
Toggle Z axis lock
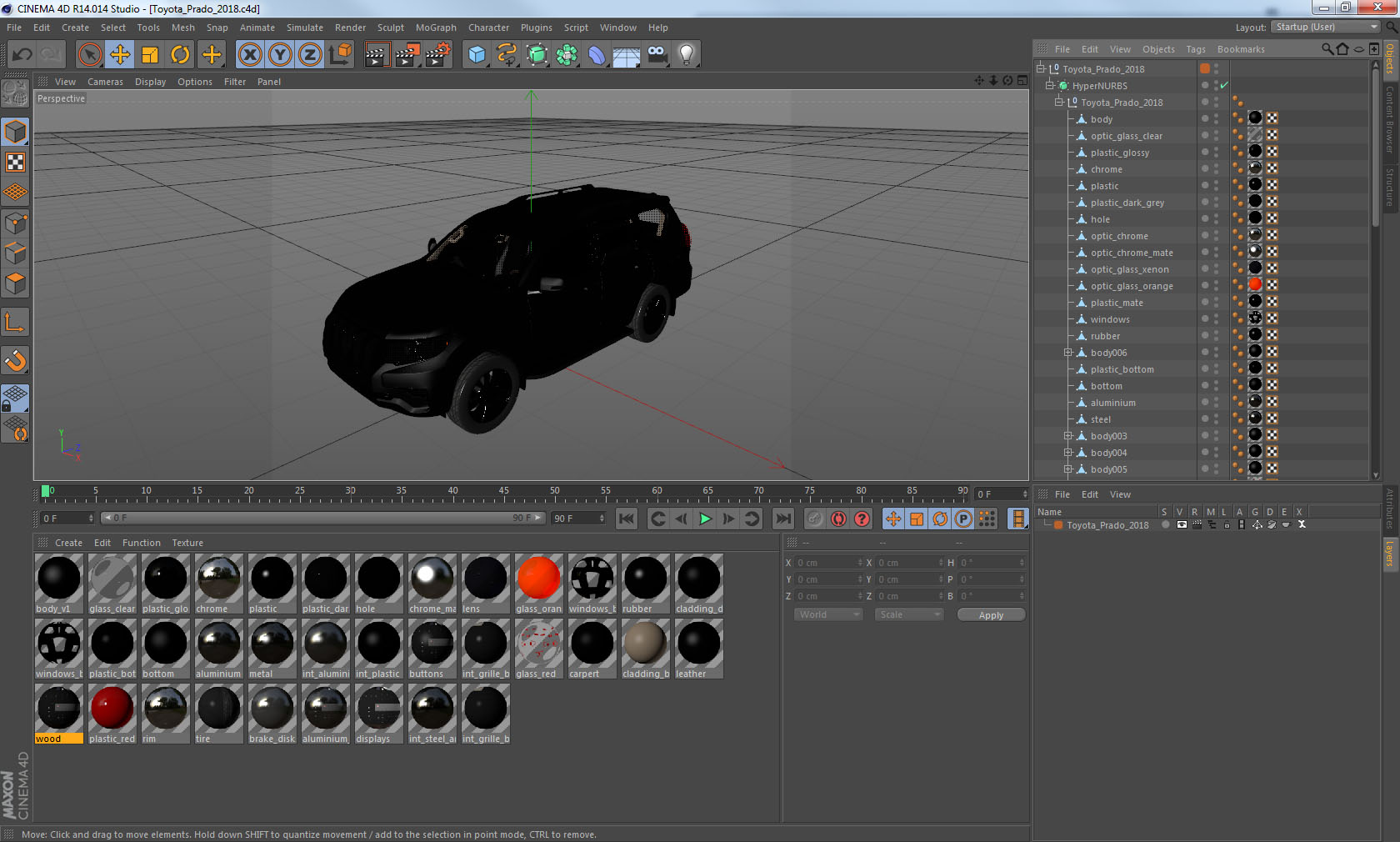310,55
